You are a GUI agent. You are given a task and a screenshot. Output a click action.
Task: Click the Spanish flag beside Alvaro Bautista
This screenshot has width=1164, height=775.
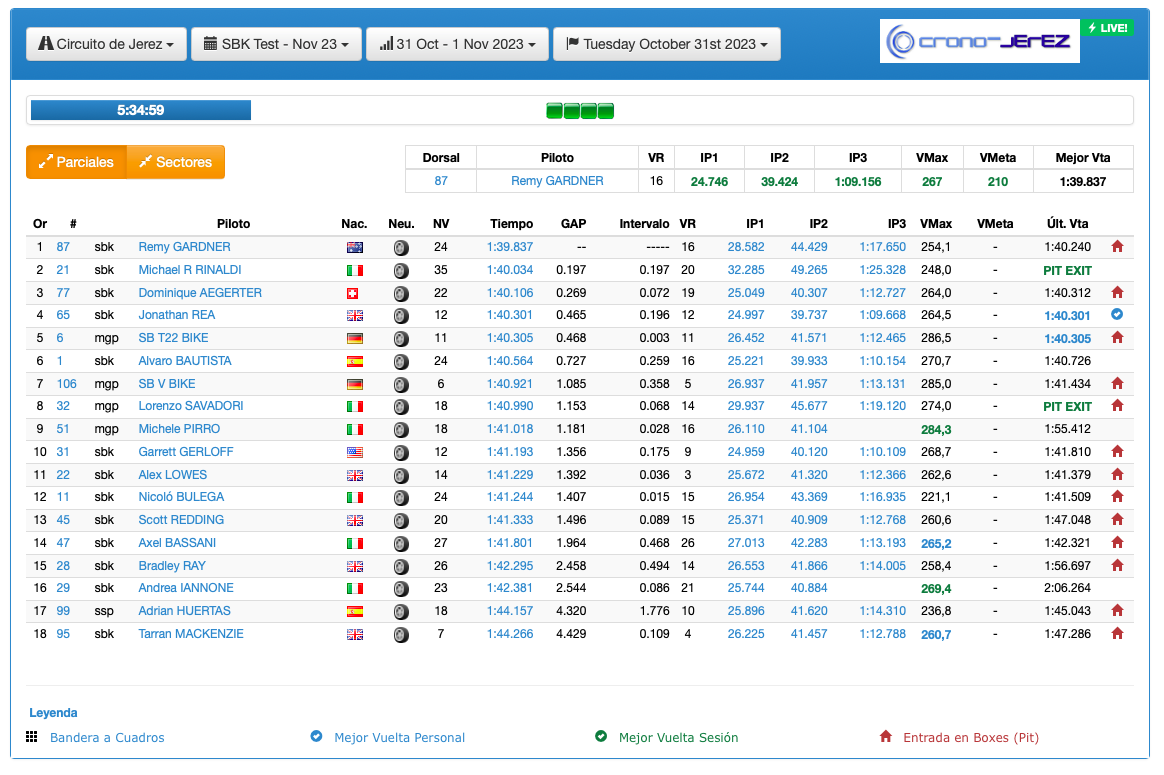pyautogui.click(x=354, y=361)
